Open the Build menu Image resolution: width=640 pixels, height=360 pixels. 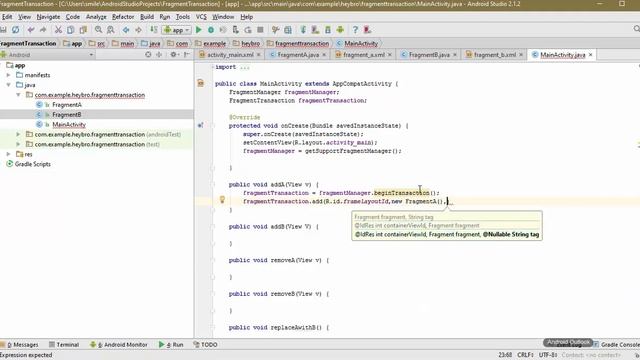[x=147, y=17]
